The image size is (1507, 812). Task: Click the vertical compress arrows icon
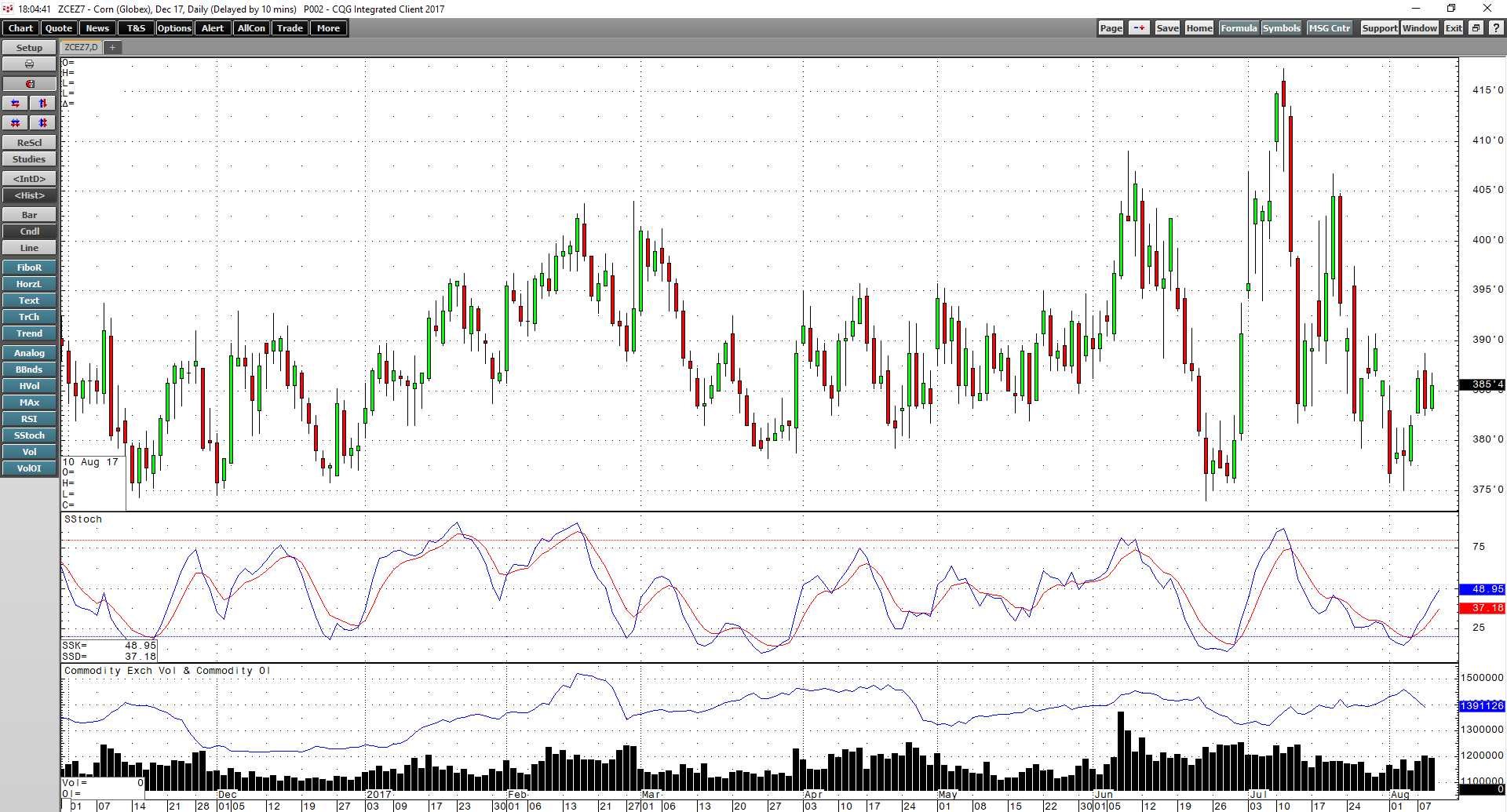(x=43, y=123)
